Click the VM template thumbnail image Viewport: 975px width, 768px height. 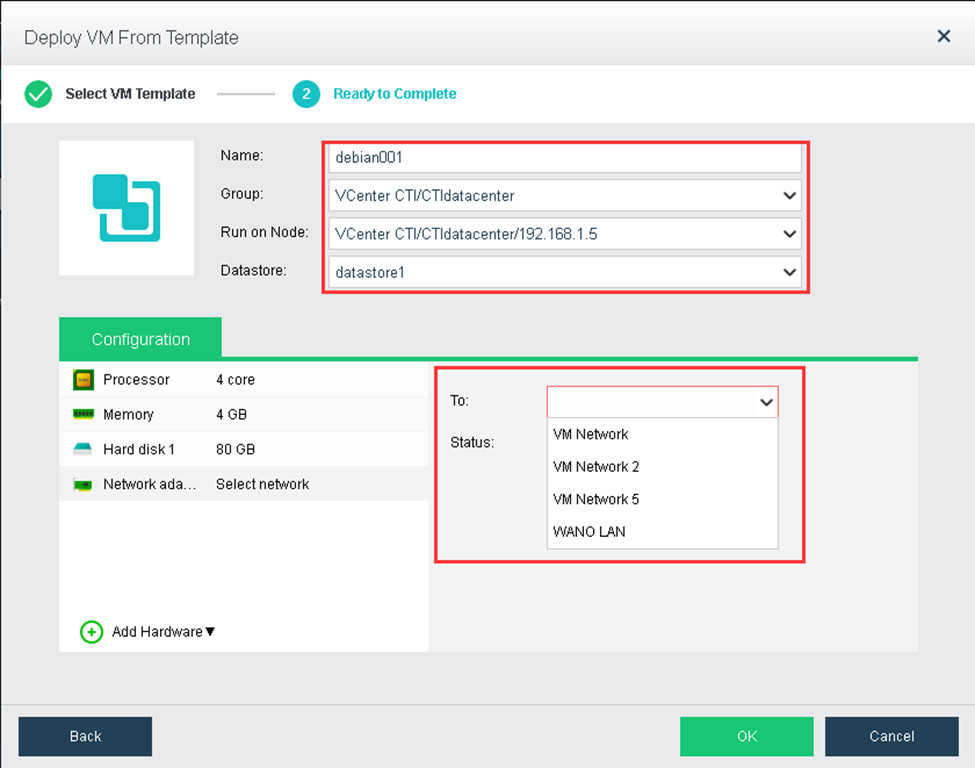click(x=126, y=208)
